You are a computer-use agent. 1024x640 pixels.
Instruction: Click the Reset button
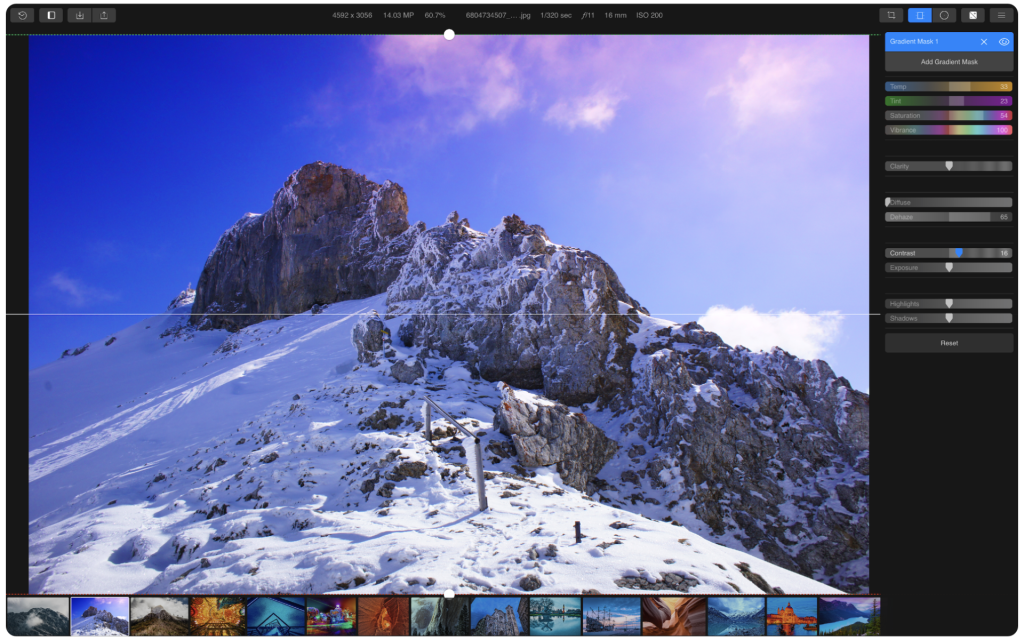(x=949, y=343)
